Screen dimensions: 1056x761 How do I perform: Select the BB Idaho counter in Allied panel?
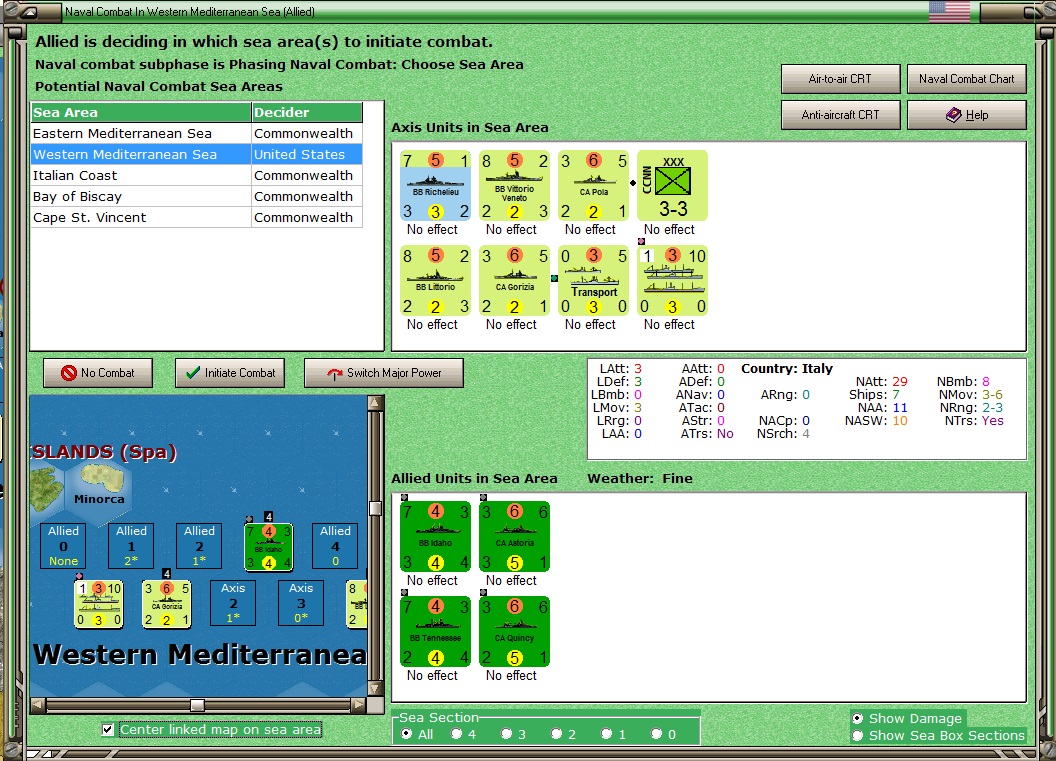(435, 537)
